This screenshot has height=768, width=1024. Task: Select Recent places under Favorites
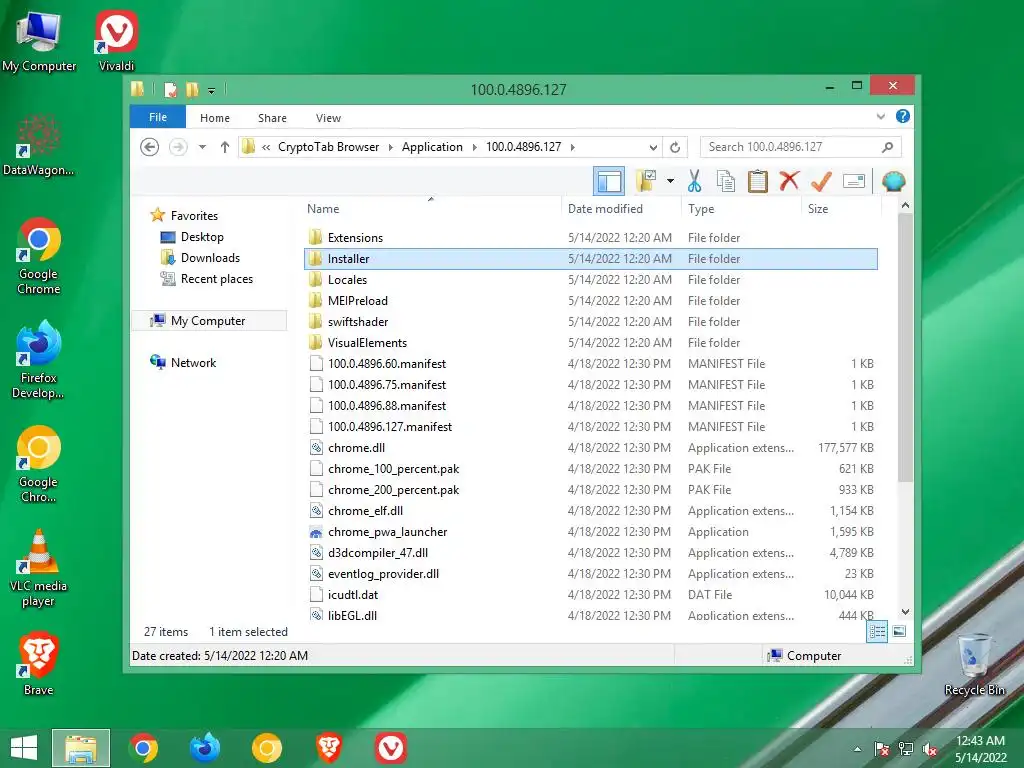pos(217,279)
